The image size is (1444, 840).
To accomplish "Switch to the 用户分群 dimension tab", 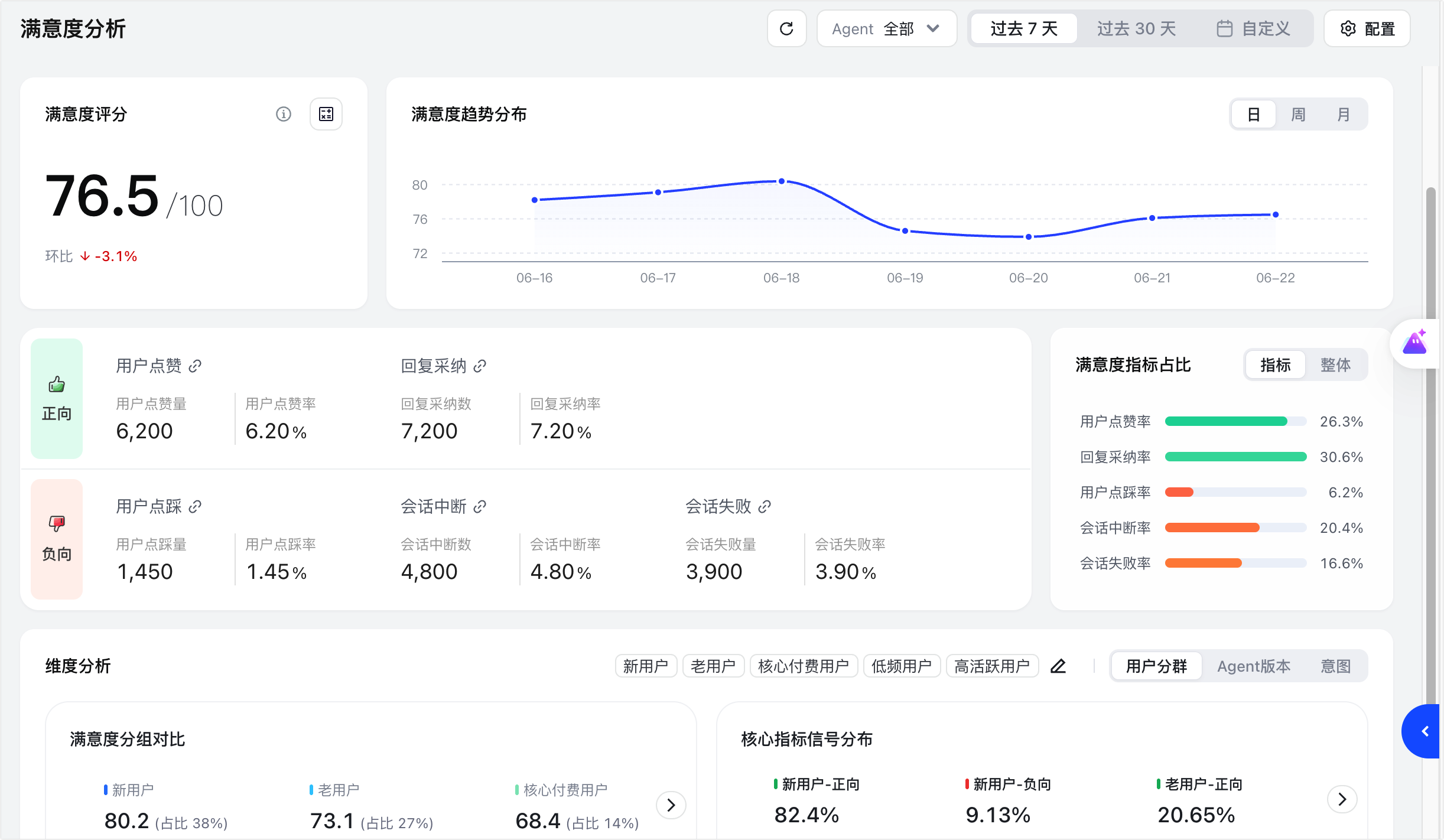I will pos(1156,666).
